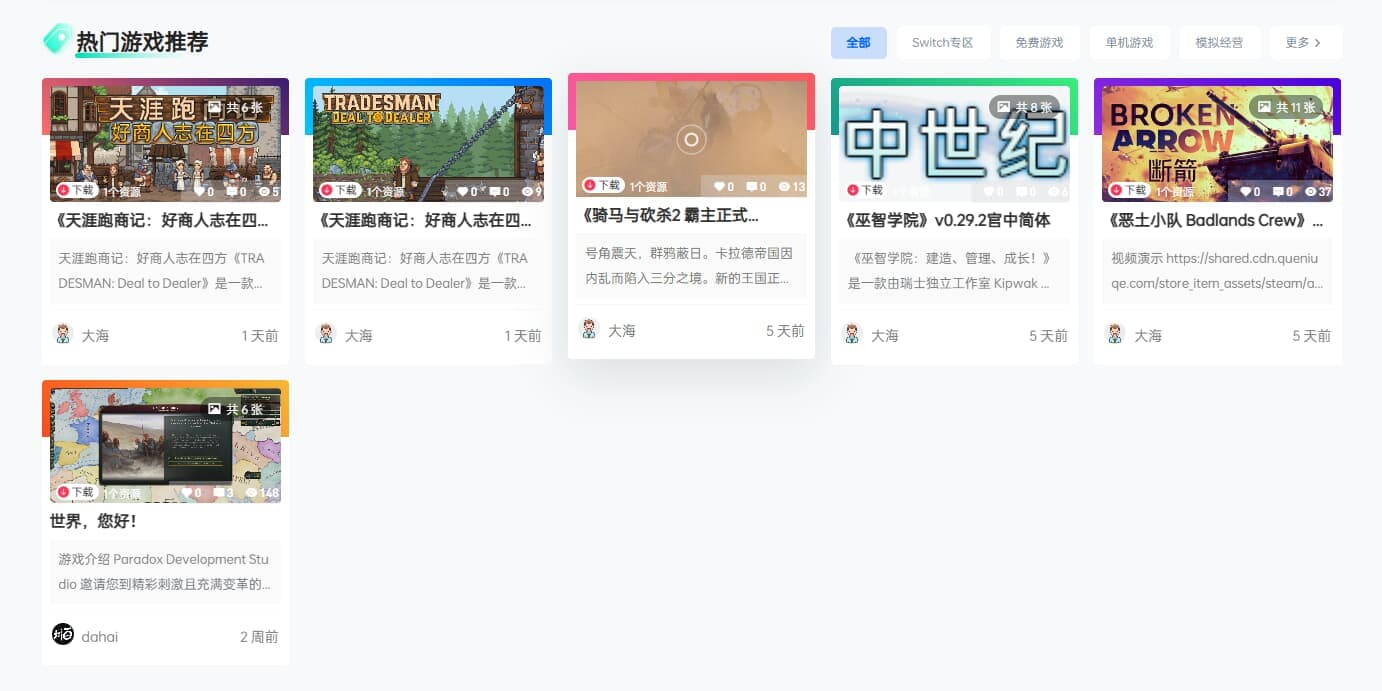Click the 下载 badge on 世界,您好! card
Viewport: 1382px width, 691px height.
point(76,492)
